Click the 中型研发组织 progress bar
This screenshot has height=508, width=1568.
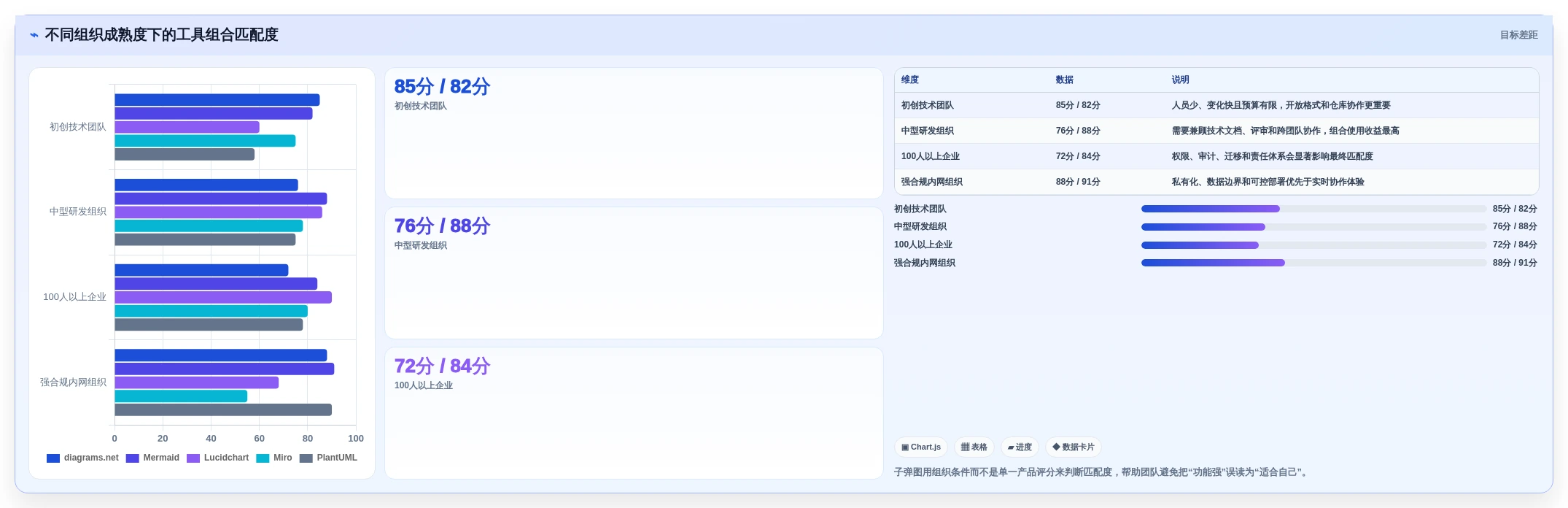pyautogui.click(x=1313, y=227)
